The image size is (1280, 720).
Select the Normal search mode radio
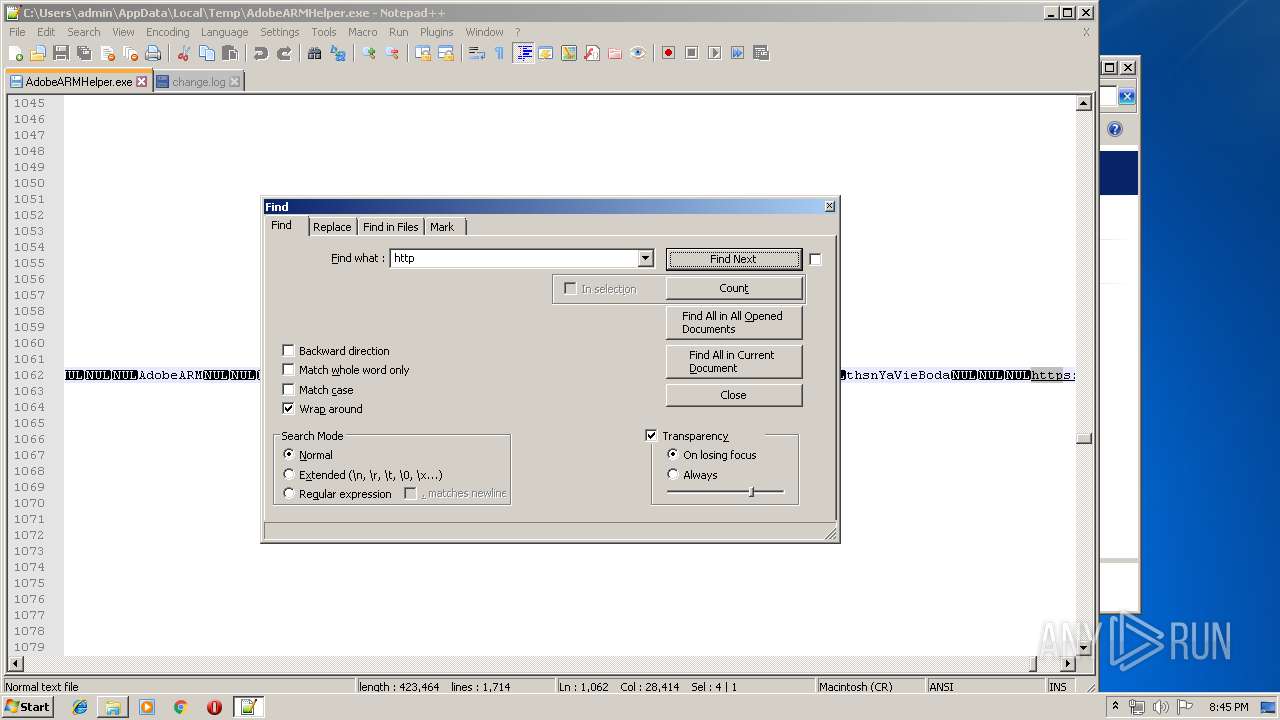(289, 455)
